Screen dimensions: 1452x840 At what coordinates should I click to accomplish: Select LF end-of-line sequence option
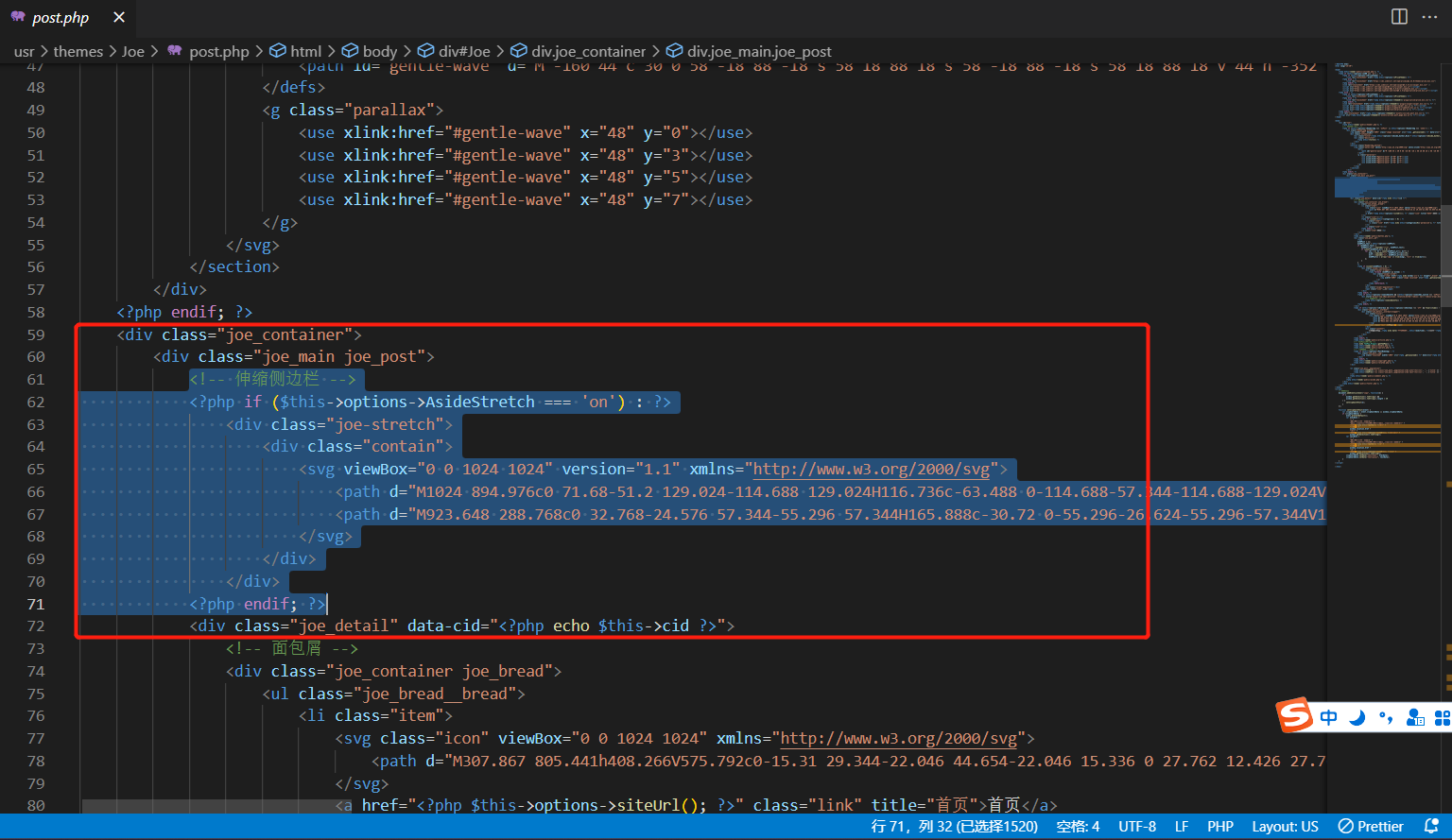(x=1181, y=826)
